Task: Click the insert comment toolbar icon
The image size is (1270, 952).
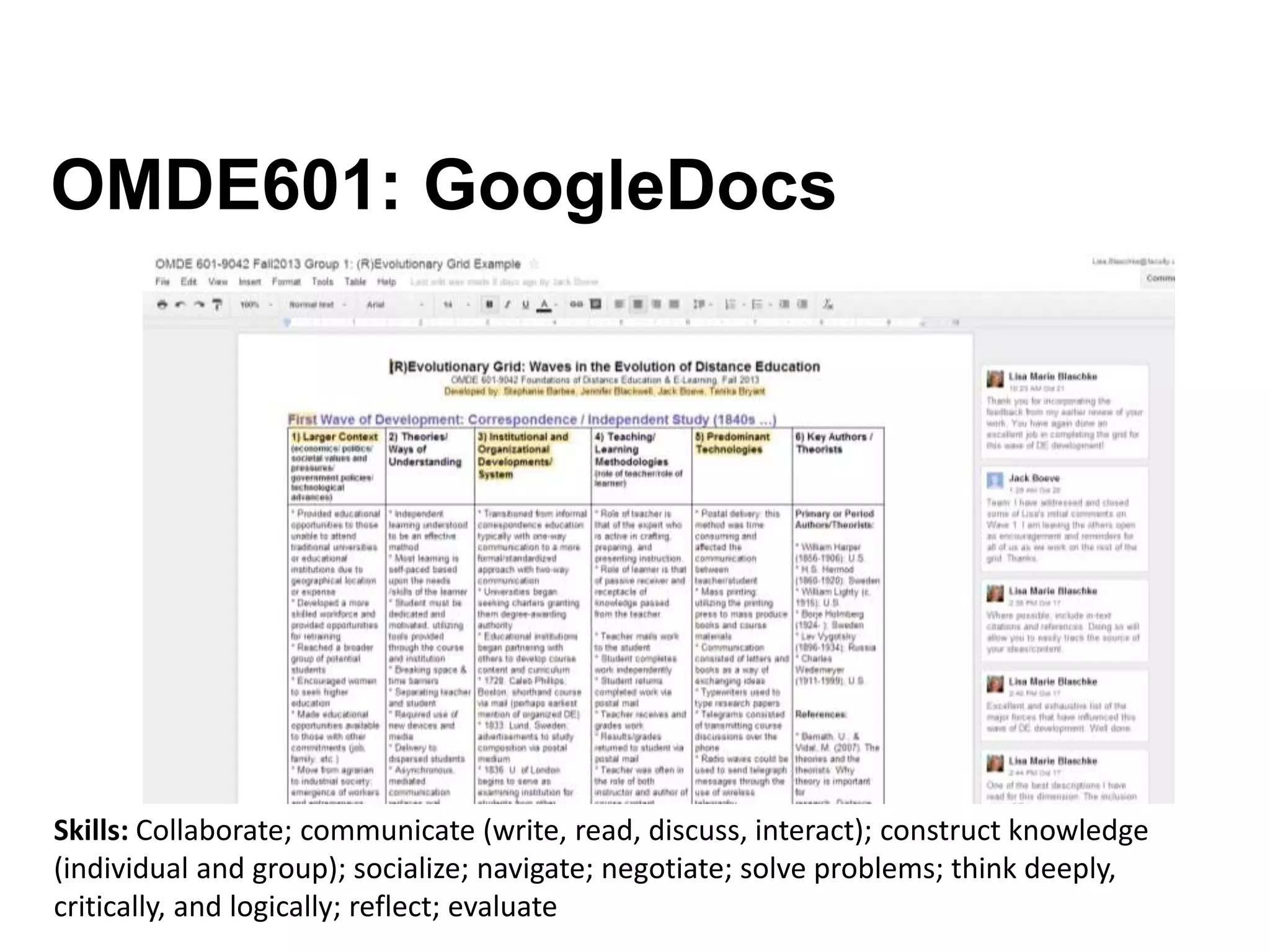Action: point(595,304)
